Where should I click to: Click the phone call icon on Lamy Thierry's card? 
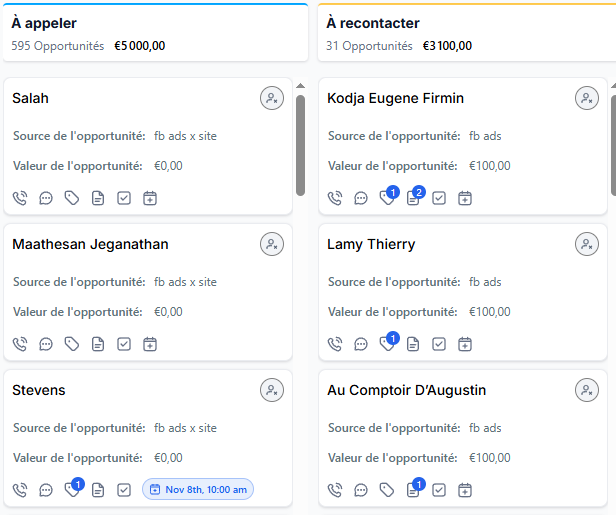click(x=335, y=344)
